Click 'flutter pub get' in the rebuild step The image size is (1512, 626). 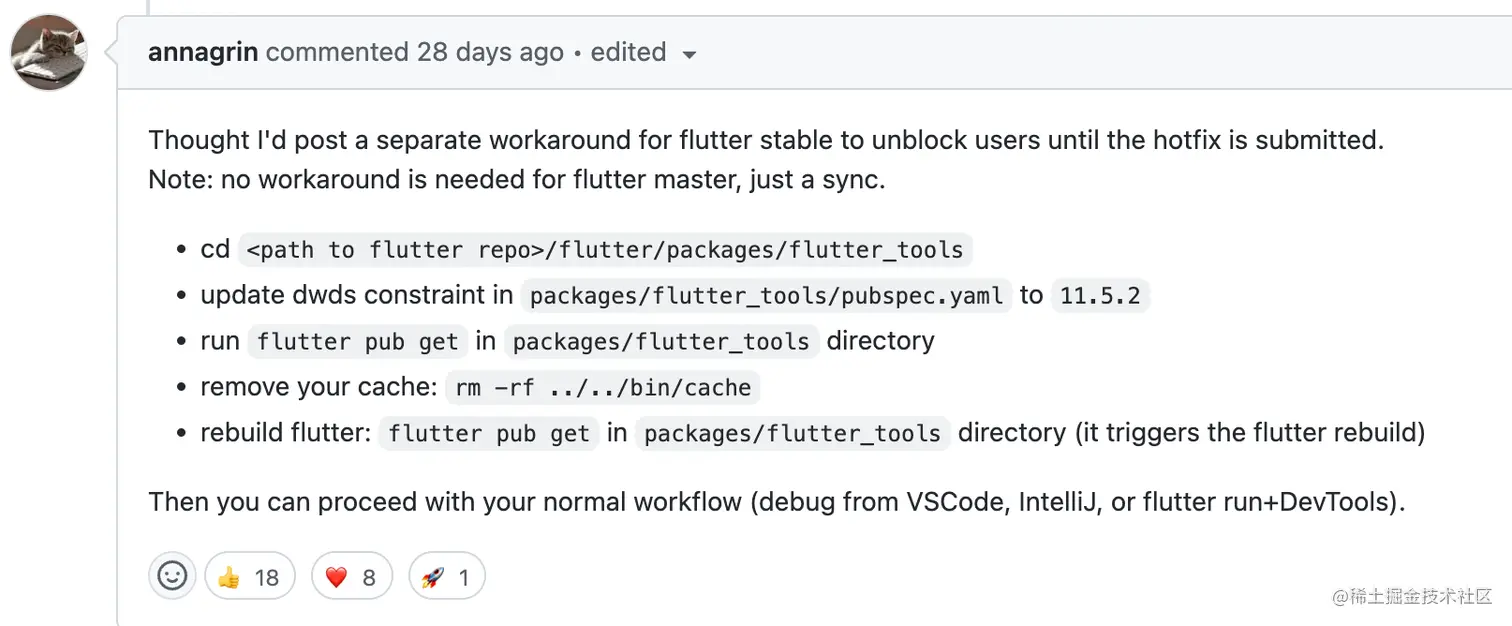(489, 434)
